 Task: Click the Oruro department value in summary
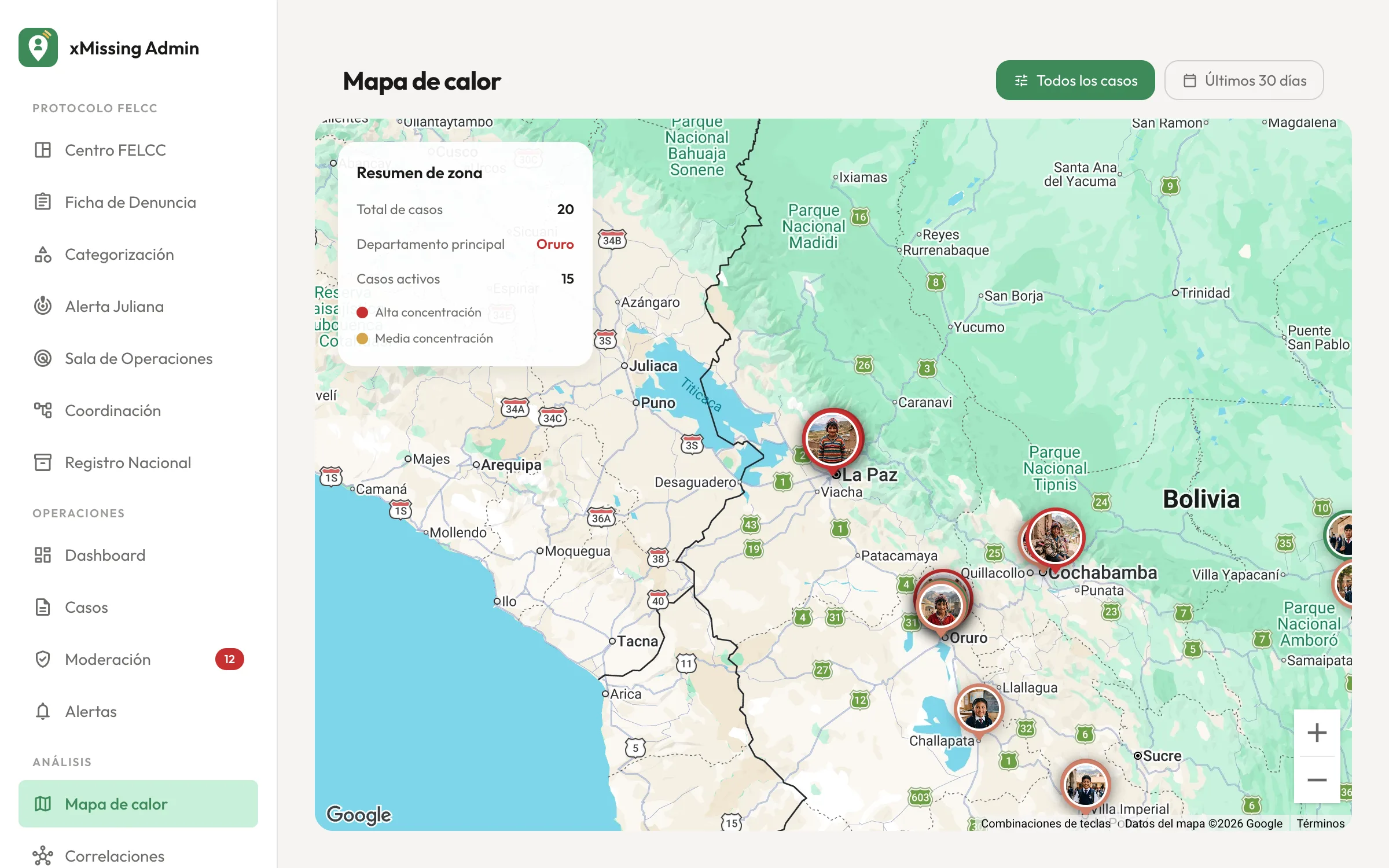(555, 244)
